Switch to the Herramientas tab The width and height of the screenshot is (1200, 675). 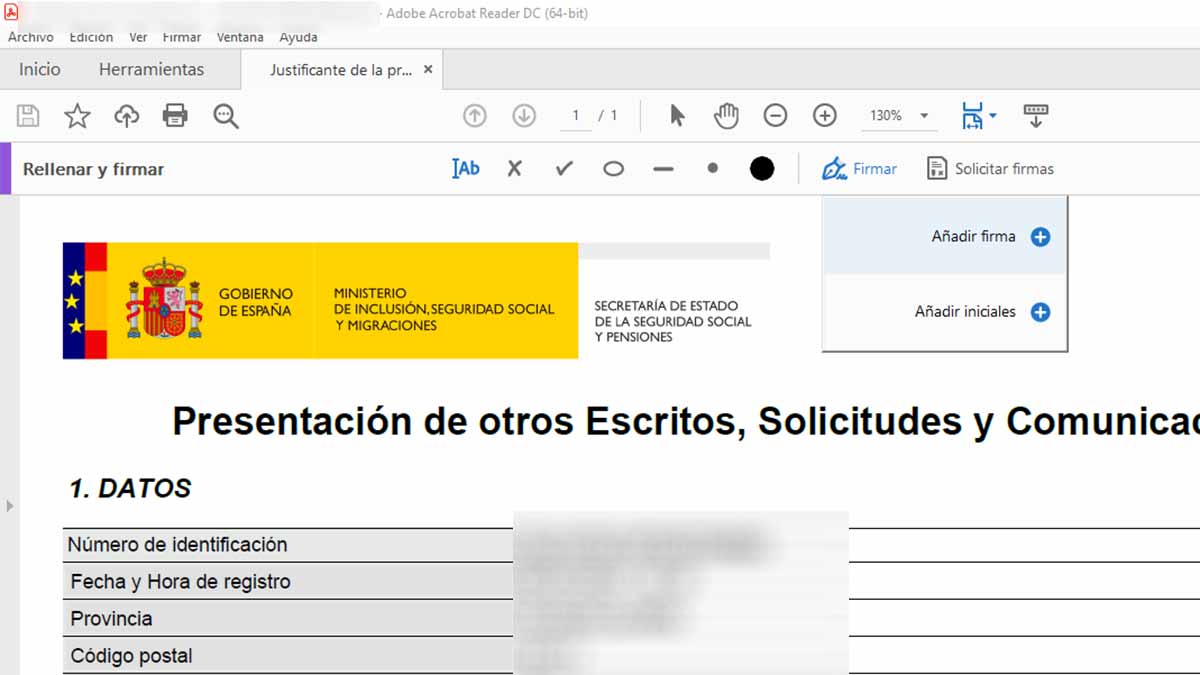tap(151, 70)
